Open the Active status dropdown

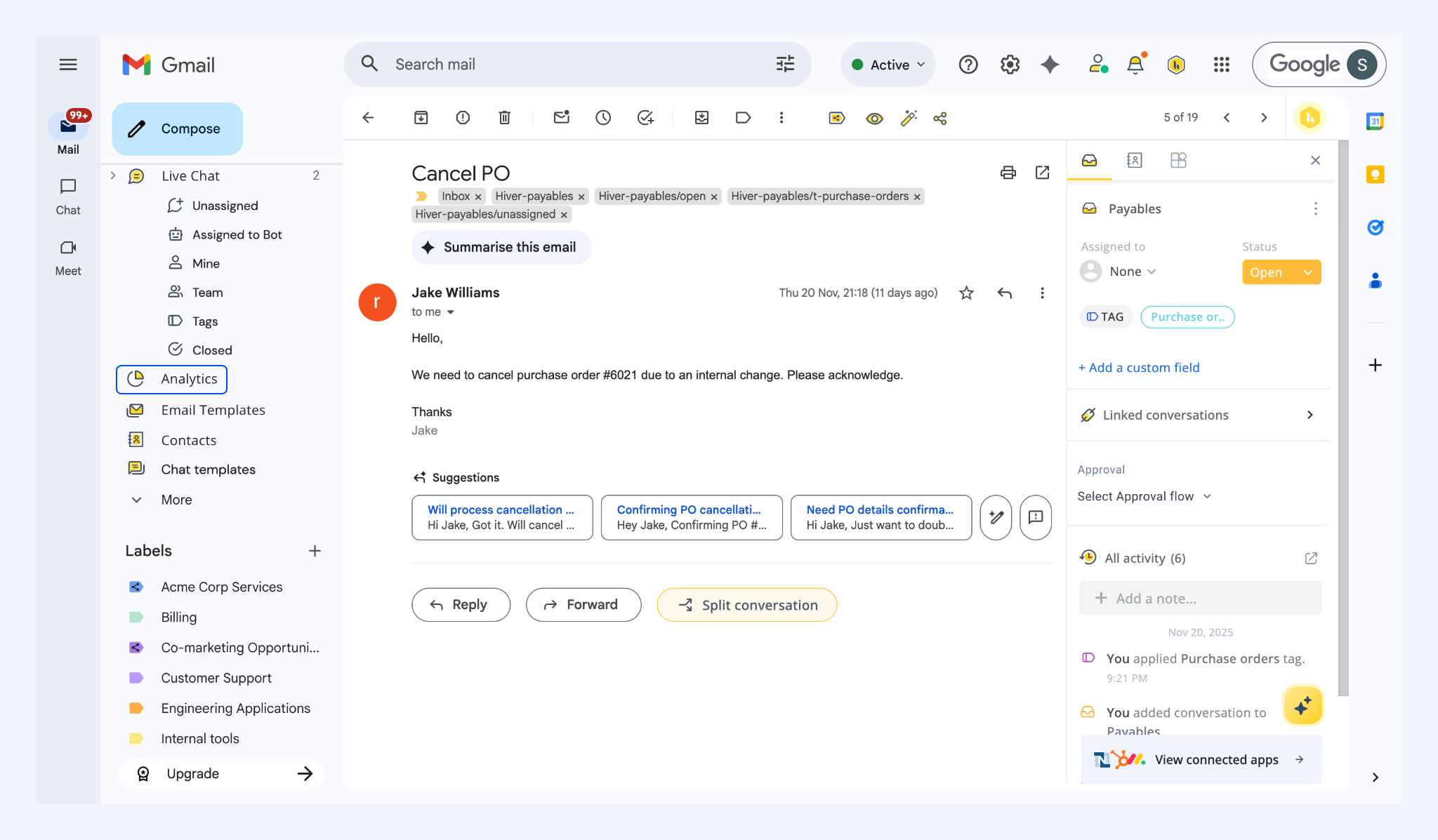pos(888,65)
